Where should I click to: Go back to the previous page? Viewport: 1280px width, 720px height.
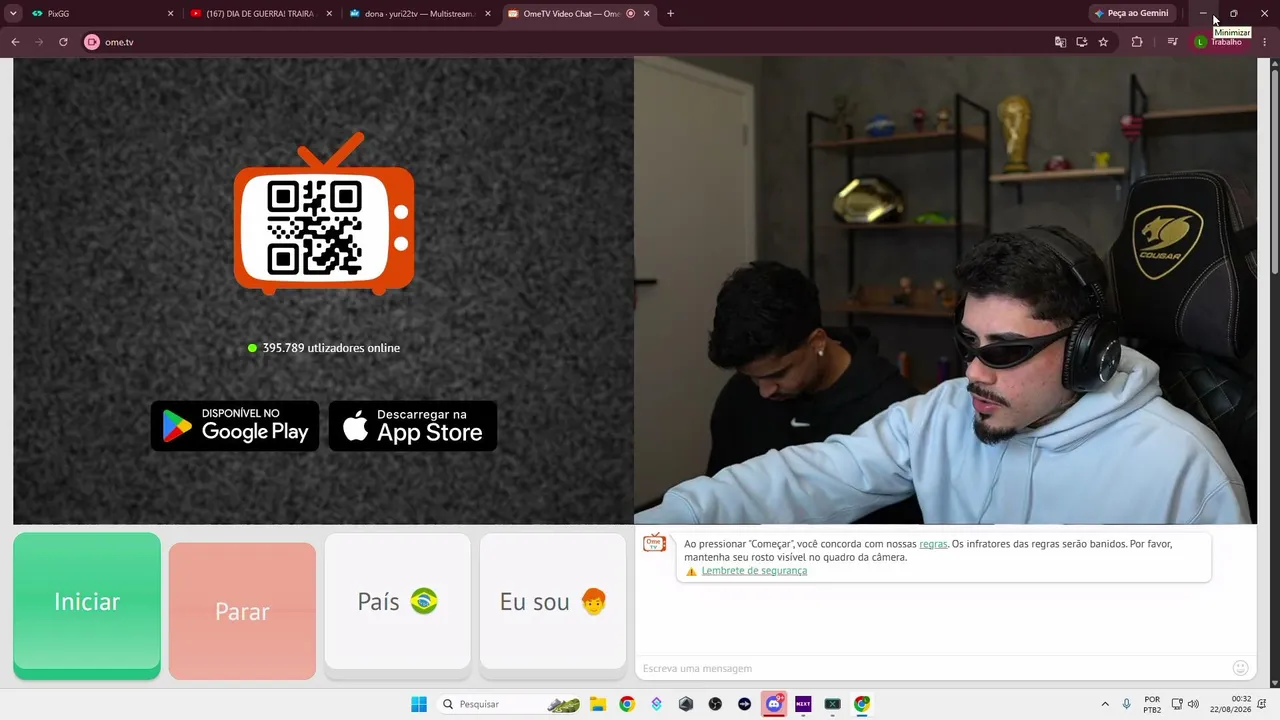click(x=15, y=42)
